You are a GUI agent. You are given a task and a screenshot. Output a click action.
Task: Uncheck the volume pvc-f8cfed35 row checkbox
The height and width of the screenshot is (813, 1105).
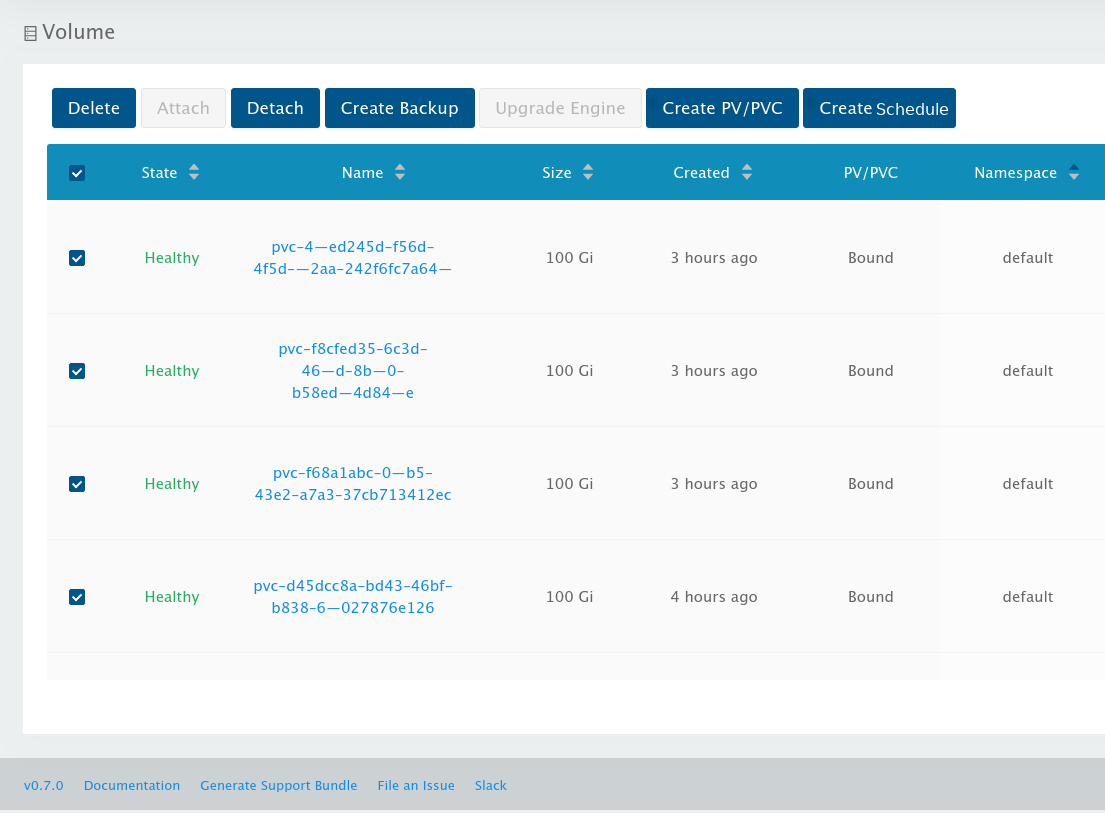(77, 371)
